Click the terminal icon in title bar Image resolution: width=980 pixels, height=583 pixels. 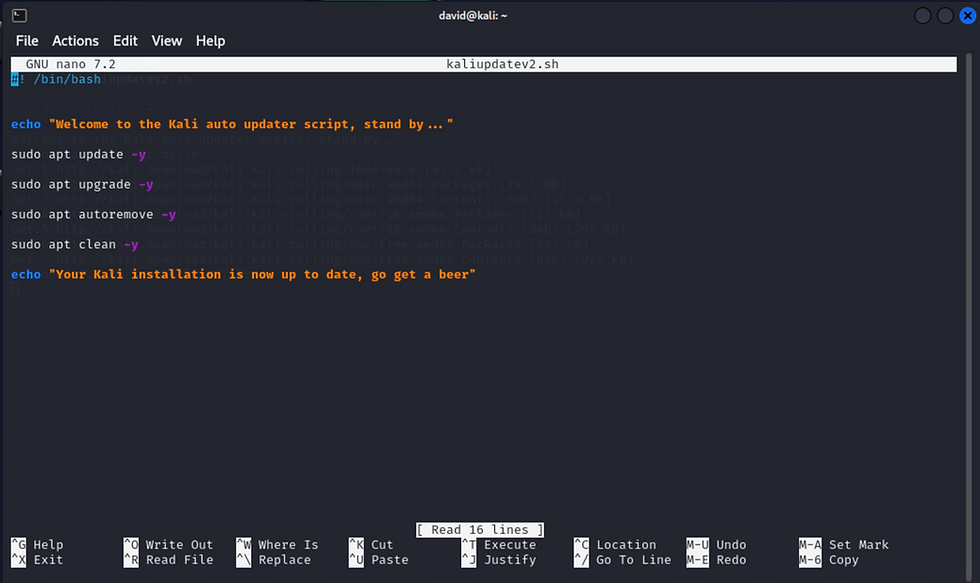point(19,16)
